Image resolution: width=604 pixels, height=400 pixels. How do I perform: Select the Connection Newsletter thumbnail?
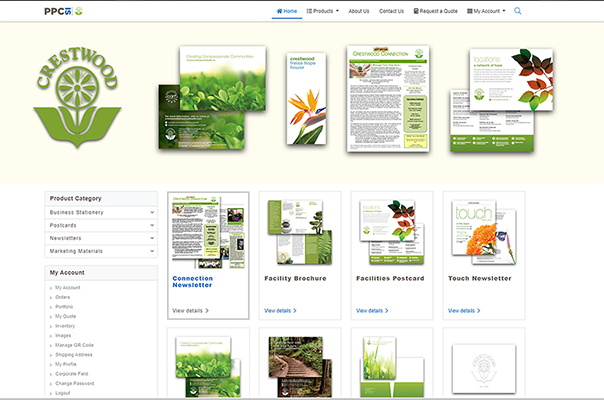[208, 229]
